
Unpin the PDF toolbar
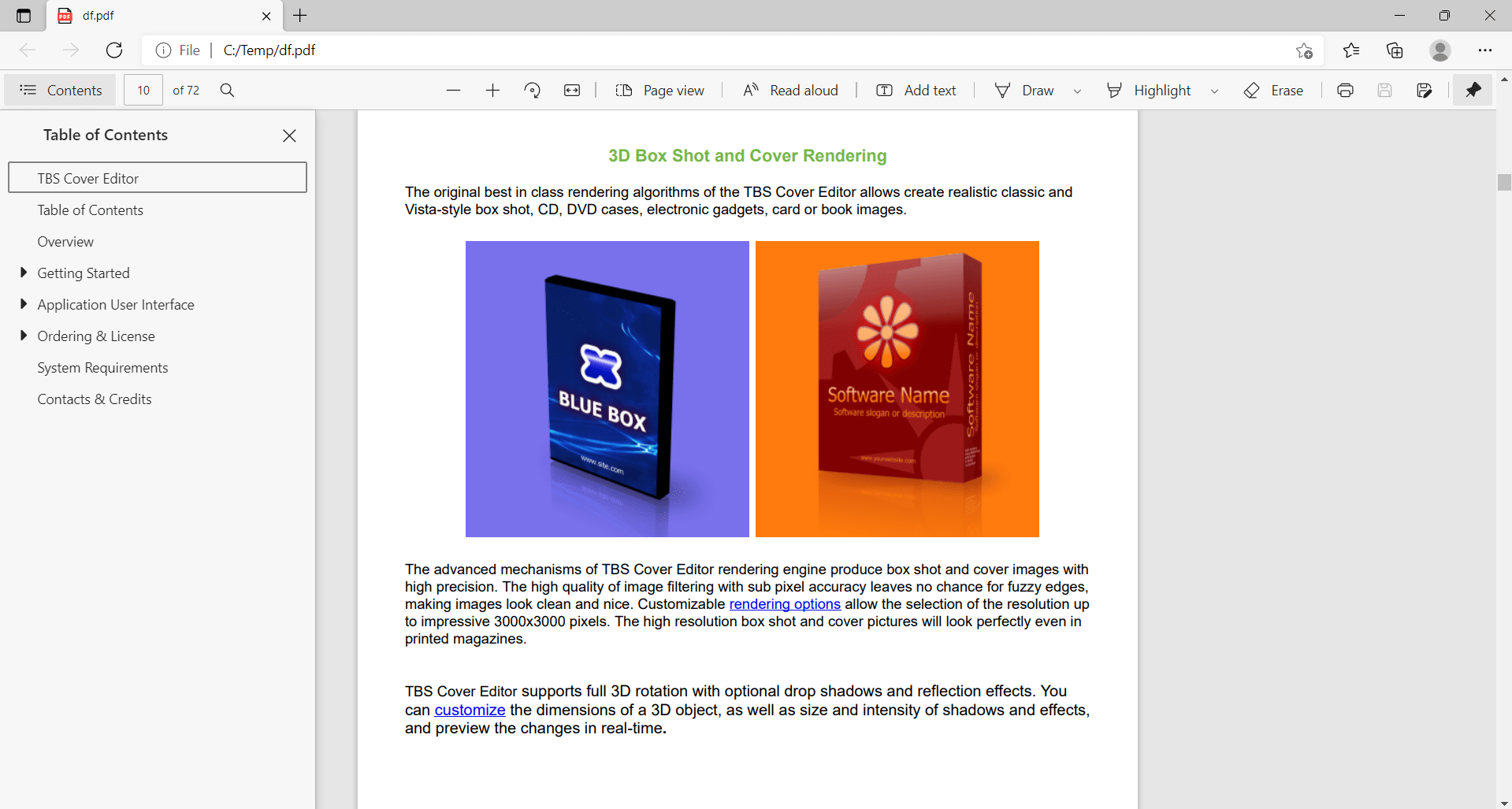(1473, 91)
